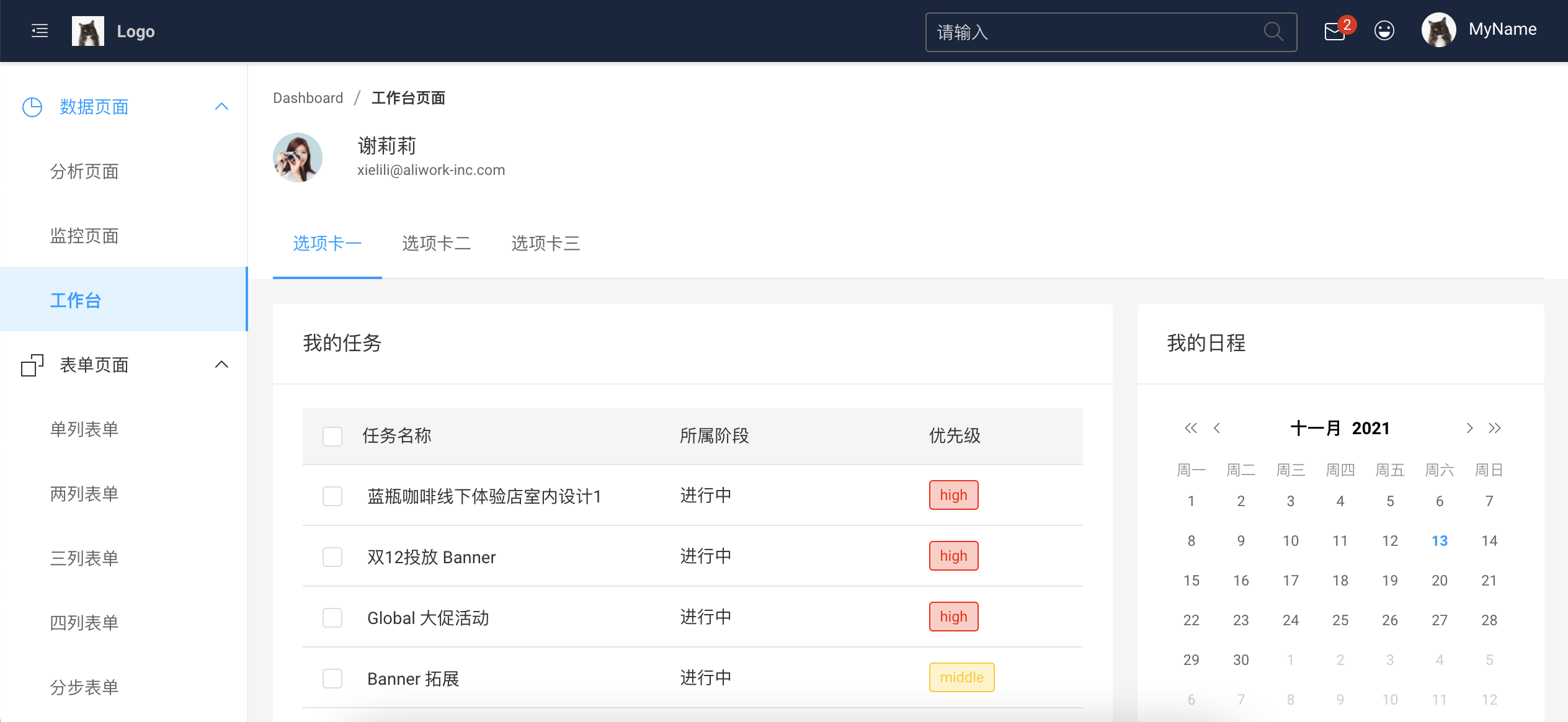Image resolution: width=1568 pixels, height=722 pixels.
Task: Go to next month in calendar
Action: pos(1469,428)
